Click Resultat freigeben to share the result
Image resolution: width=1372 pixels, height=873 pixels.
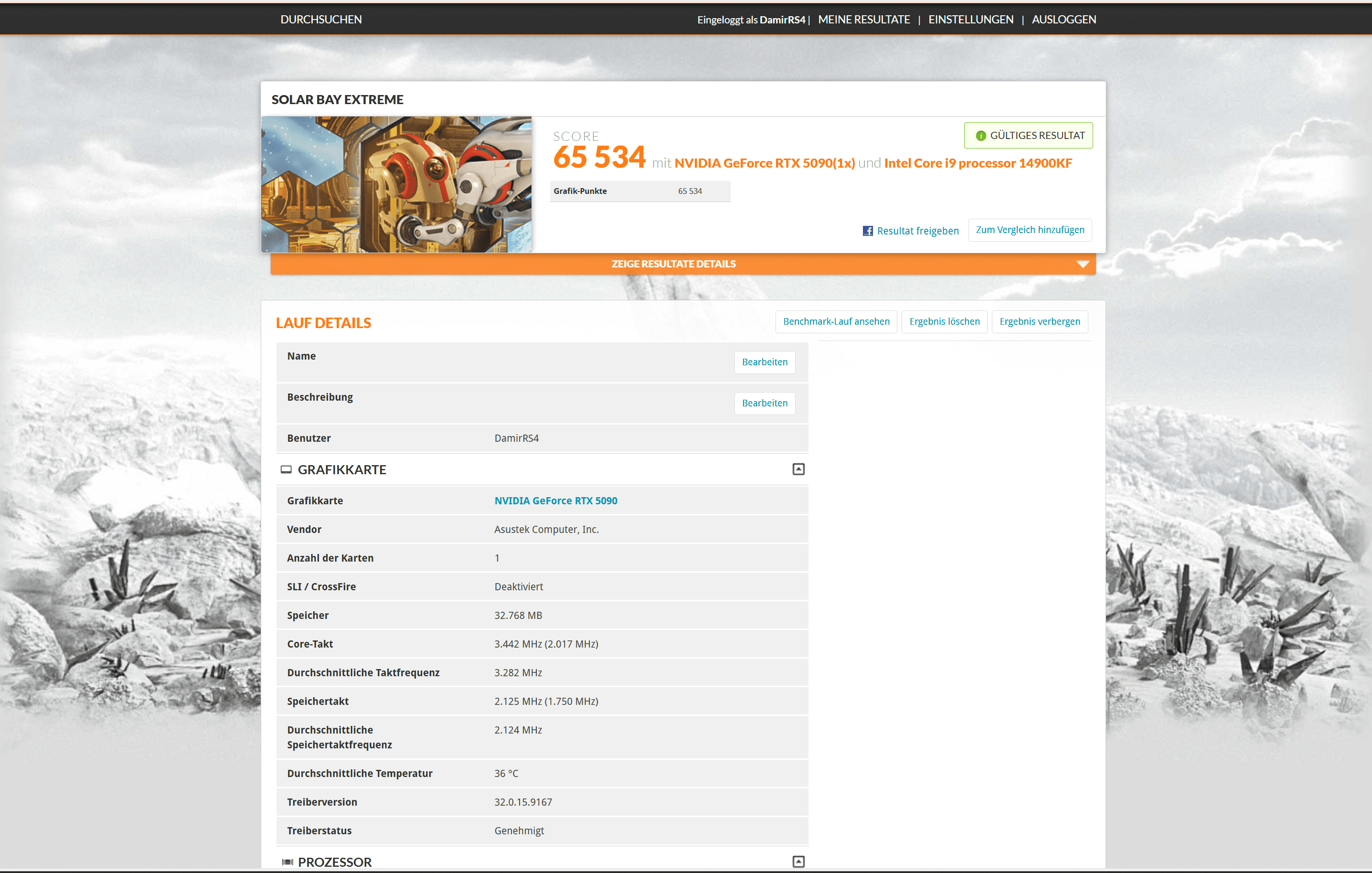tap(917, 230)
